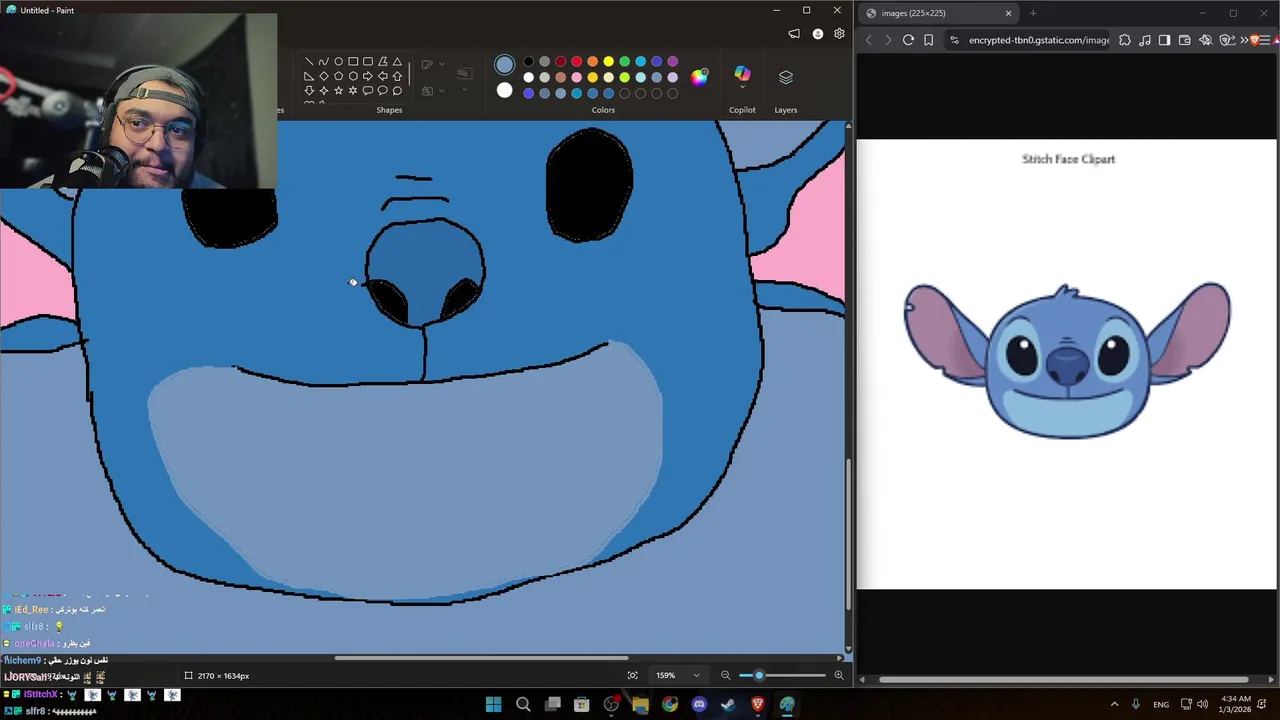Pick the Cloud callout shape
1280x720 pixels.
[x=397, y=91]
